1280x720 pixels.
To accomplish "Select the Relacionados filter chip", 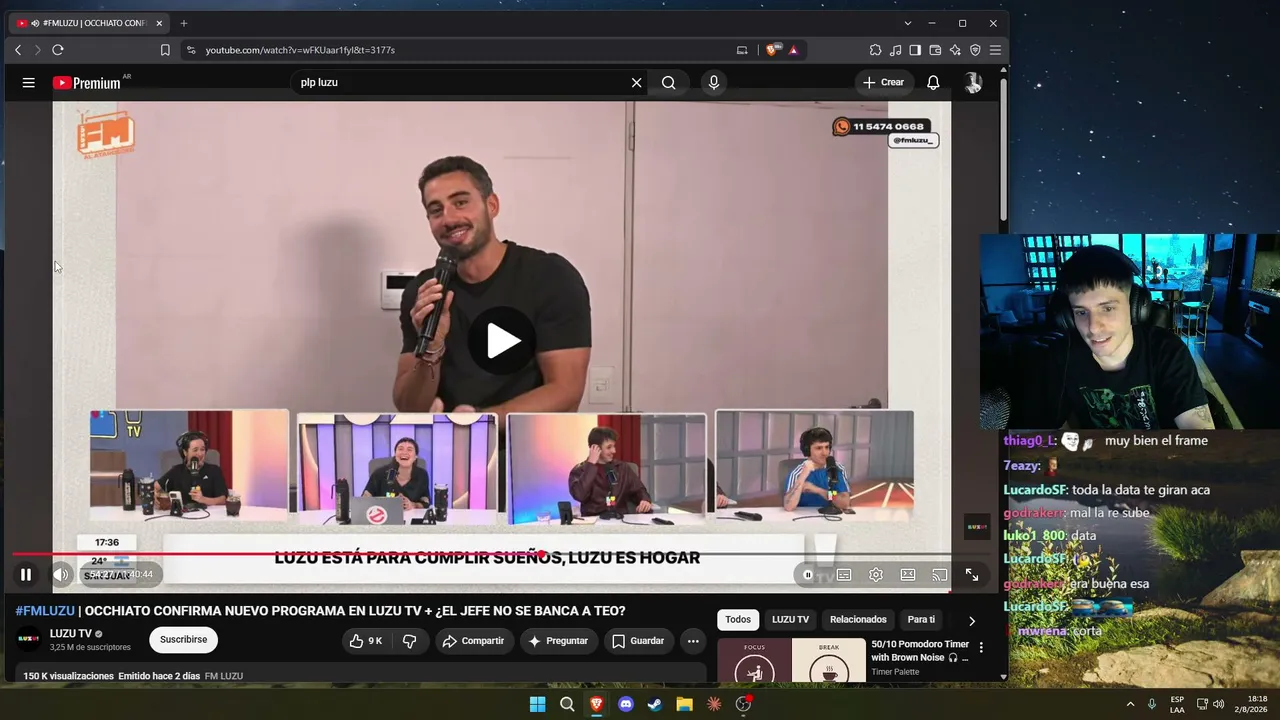I will pyautogui.click(x=858, y=620).
